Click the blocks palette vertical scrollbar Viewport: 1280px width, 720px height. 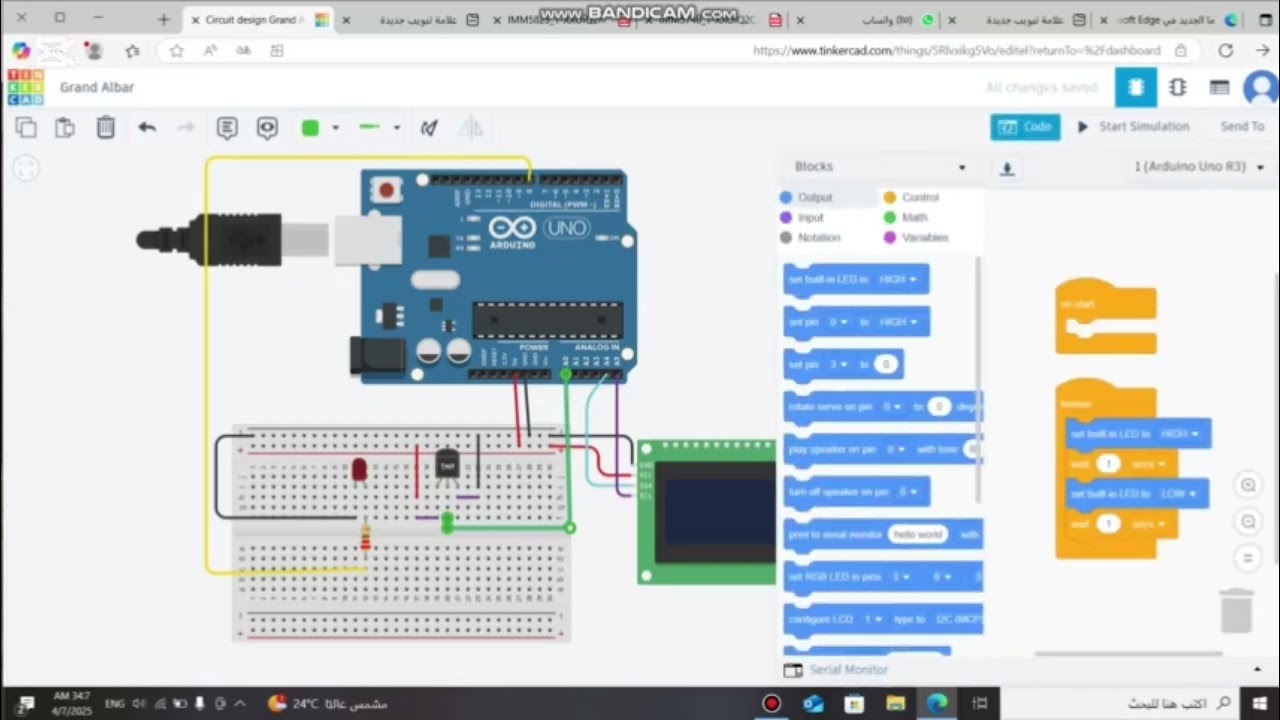click(x=977, y=380)
